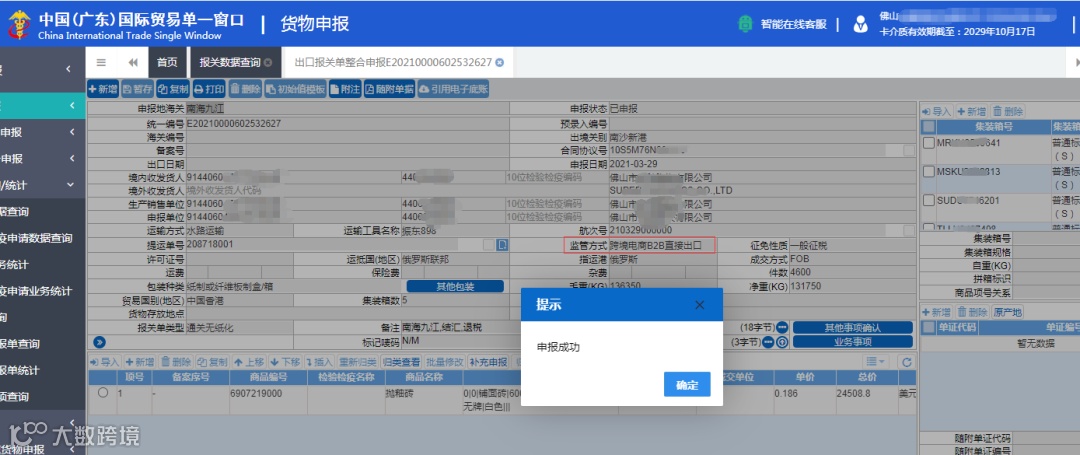This screenshot has width=1080, height=455.
Task: Open the 初始值模板 template button
Action: tap(295, 89)
